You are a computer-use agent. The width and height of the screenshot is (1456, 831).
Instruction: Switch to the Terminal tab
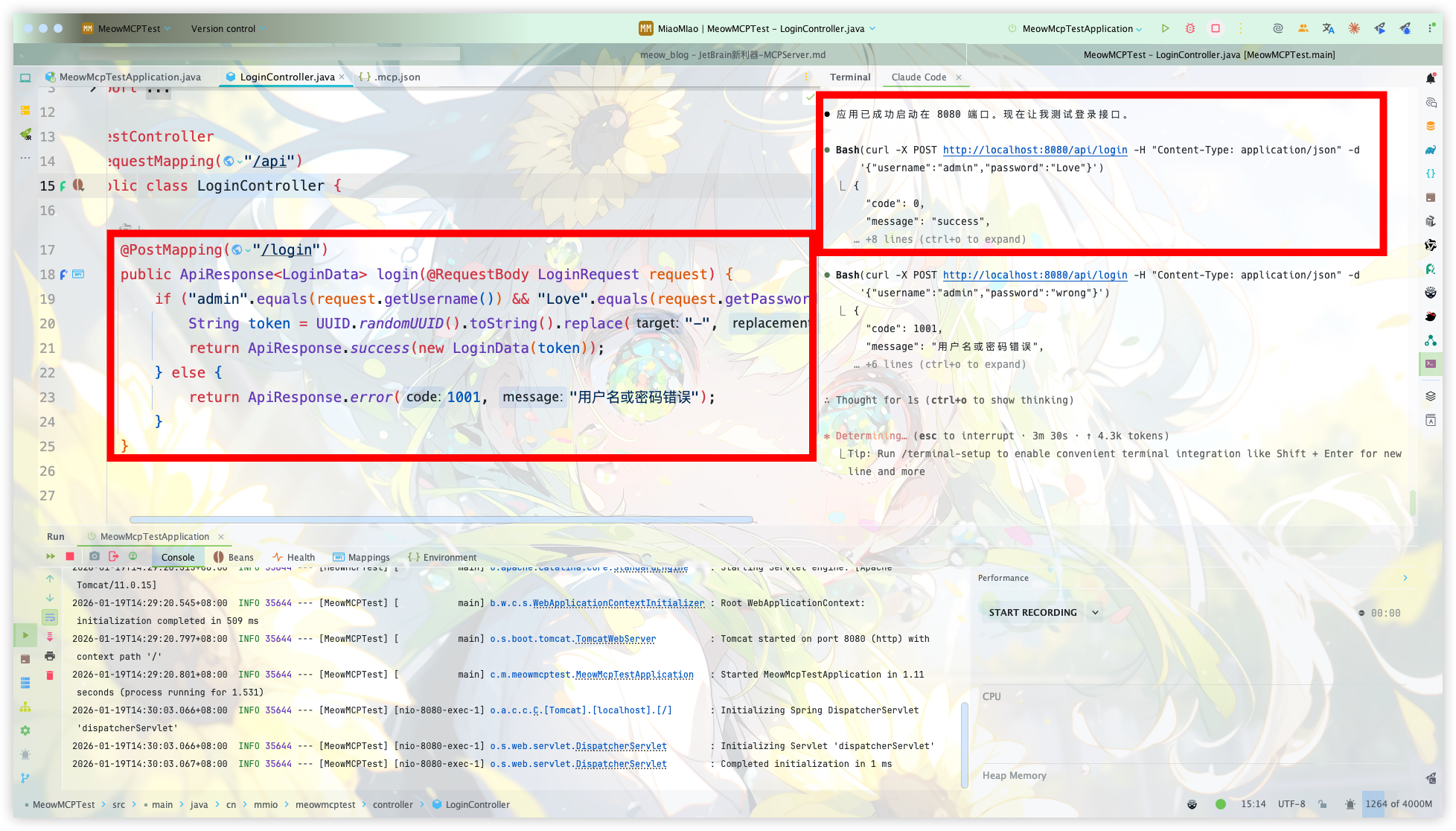pos(850,77)
